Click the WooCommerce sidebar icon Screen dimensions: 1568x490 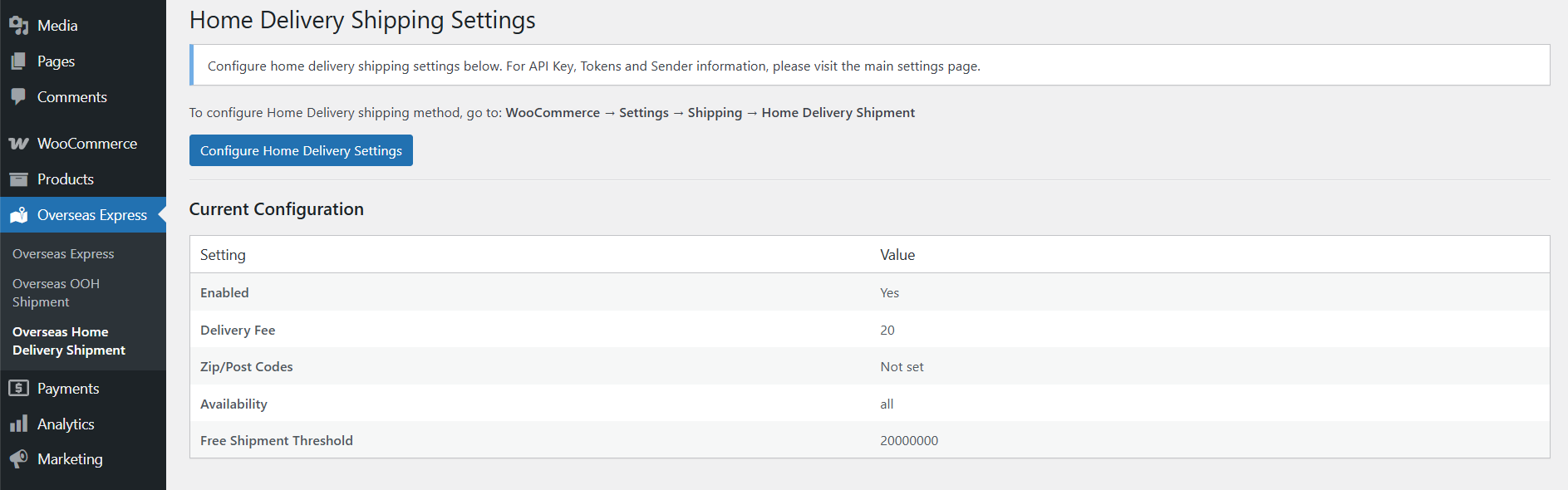(19, 143)
